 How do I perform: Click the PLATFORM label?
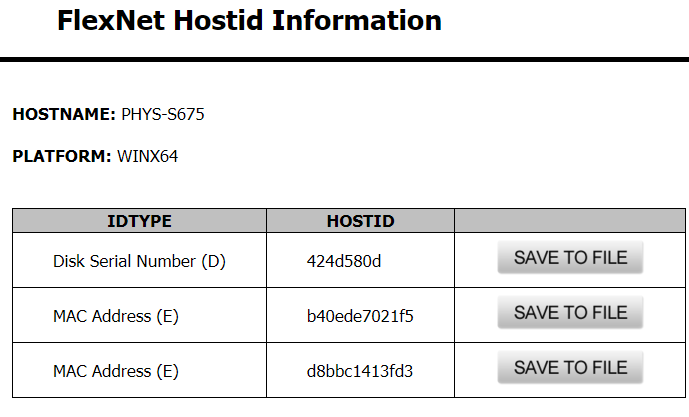tap(62, 156)
